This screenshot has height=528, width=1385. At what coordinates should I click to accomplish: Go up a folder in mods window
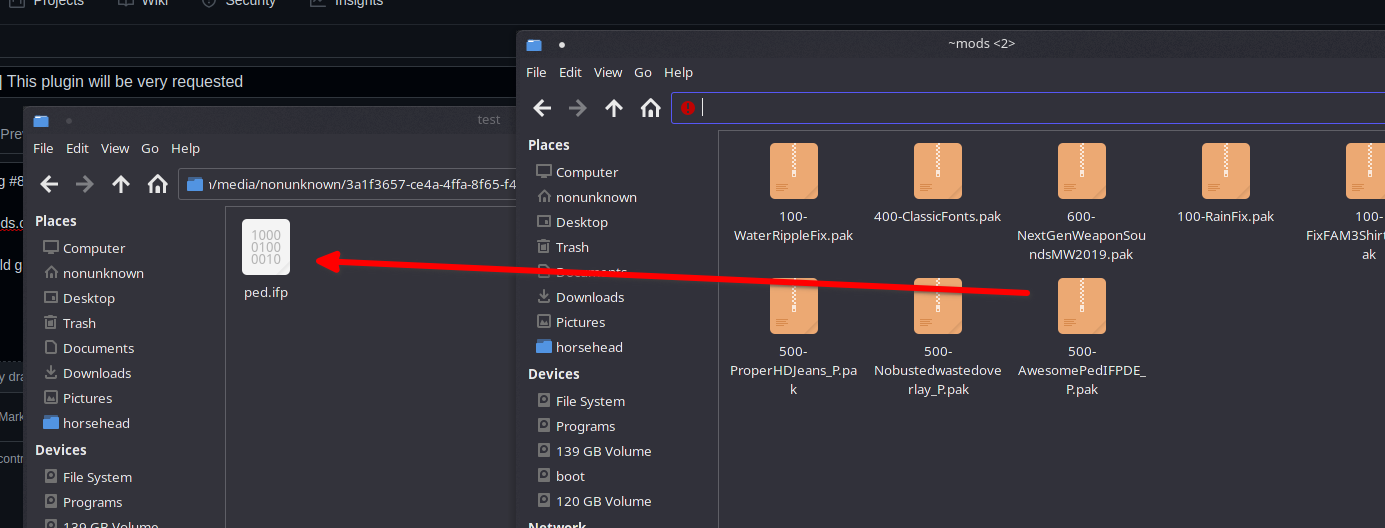[x=614, y=108]
